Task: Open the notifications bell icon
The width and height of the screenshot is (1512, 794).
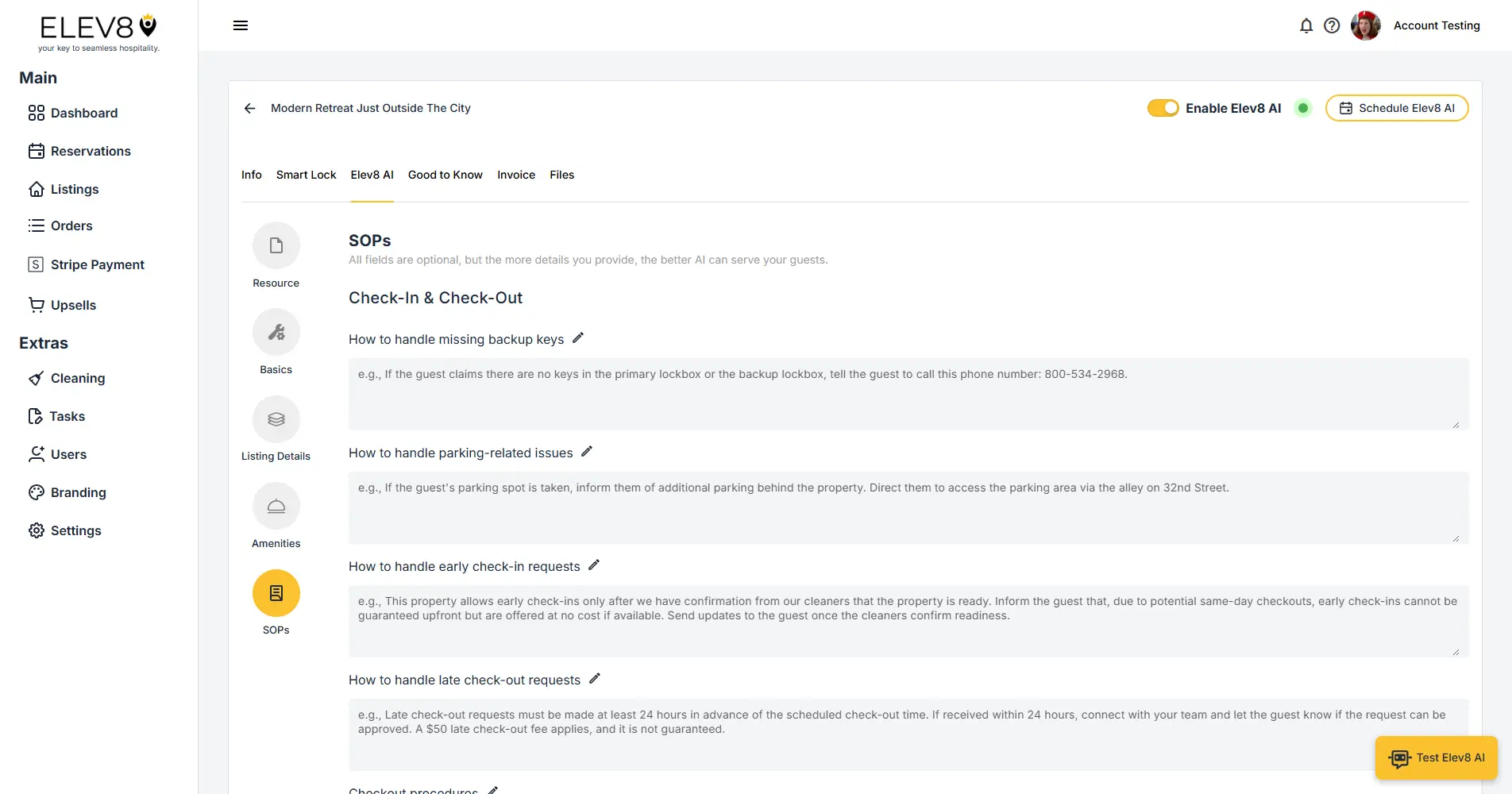Action: click(1306, 25)
